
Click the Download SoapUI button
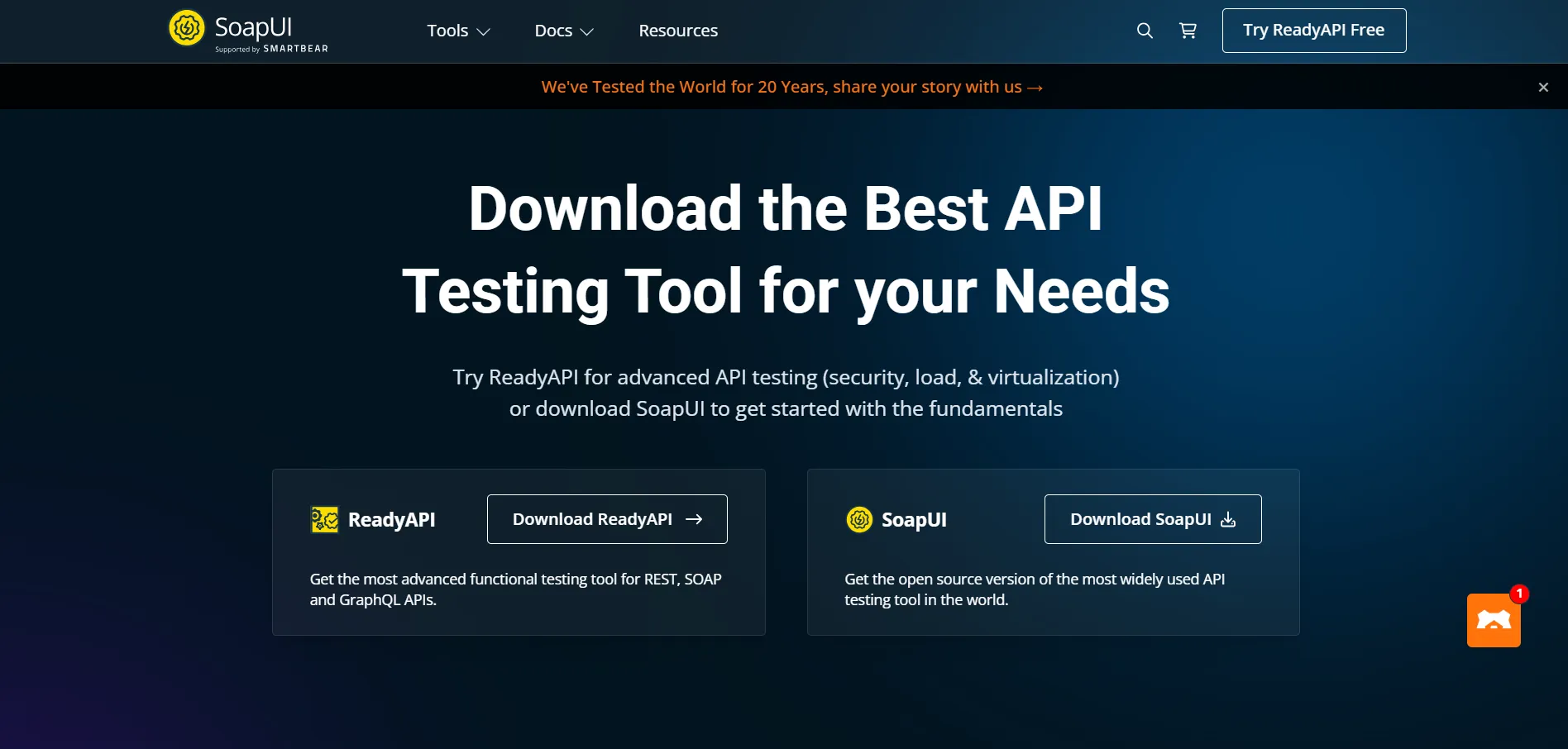coord(1153,519)
